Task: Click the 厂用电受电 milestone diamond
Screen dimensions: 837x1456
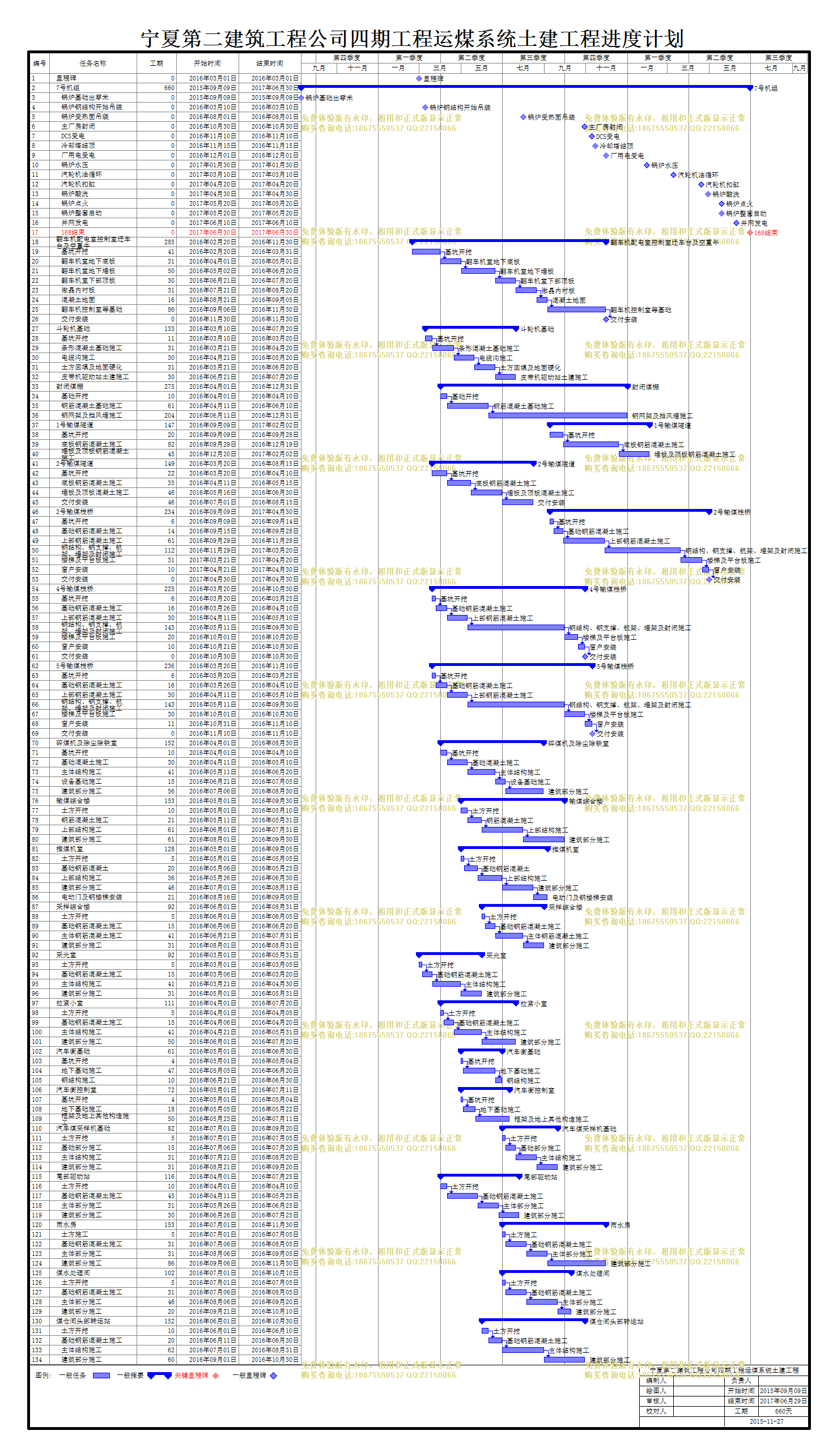Action: [606, 156]
